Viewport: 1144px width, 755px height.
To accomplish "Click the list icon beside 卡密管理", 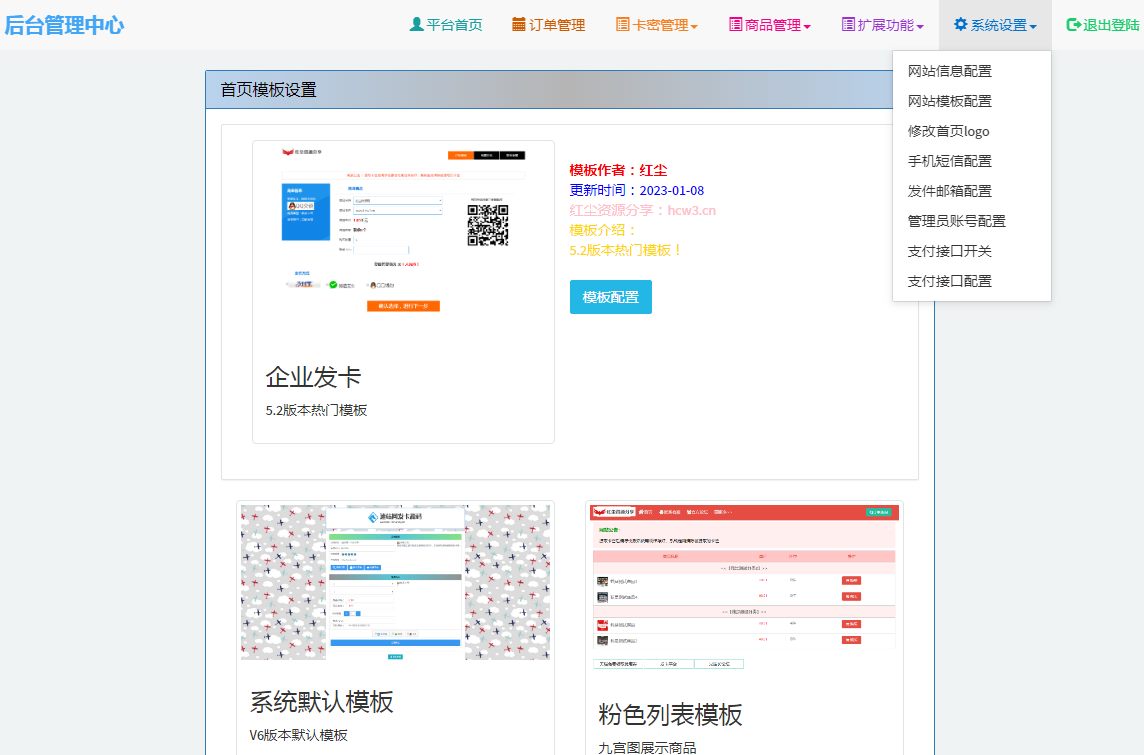I will pos(622,25).
